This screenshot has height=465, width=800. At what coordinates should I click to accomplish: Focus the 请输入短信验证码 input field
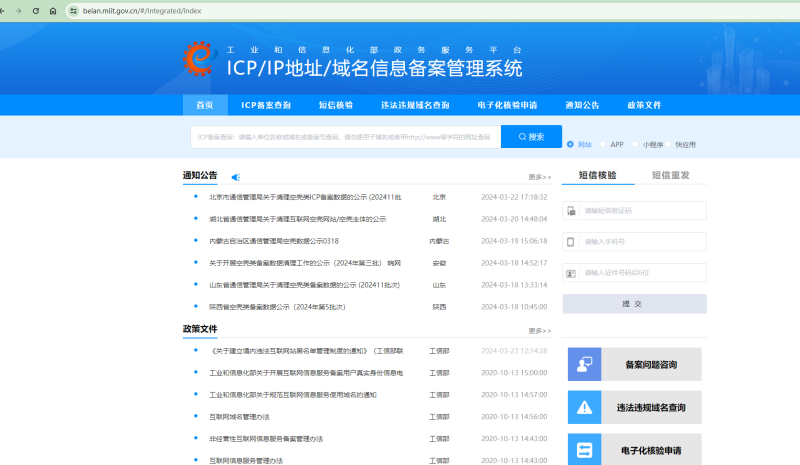pyautogui.click(x=635, y=211)
